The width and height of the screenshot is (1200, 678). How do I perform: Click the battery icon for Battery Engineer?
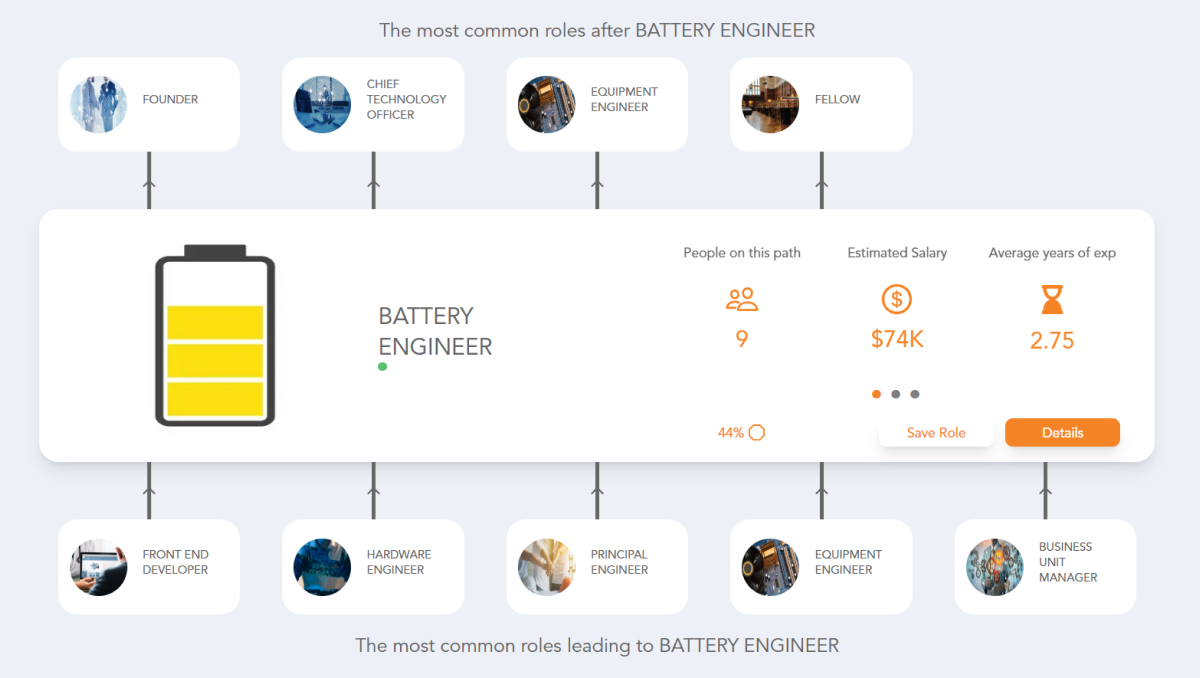(215, 336)
